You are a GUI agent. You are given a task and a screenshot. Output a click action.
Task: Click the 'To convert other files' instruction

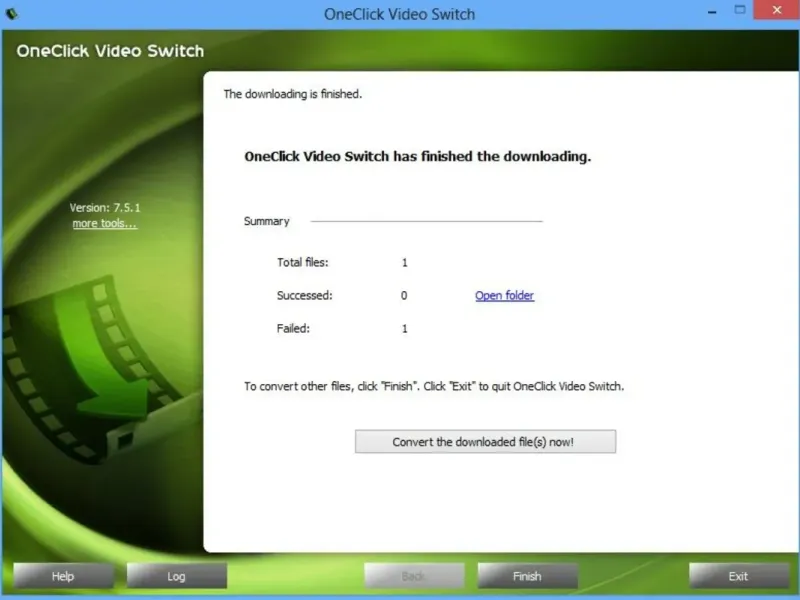434,386
